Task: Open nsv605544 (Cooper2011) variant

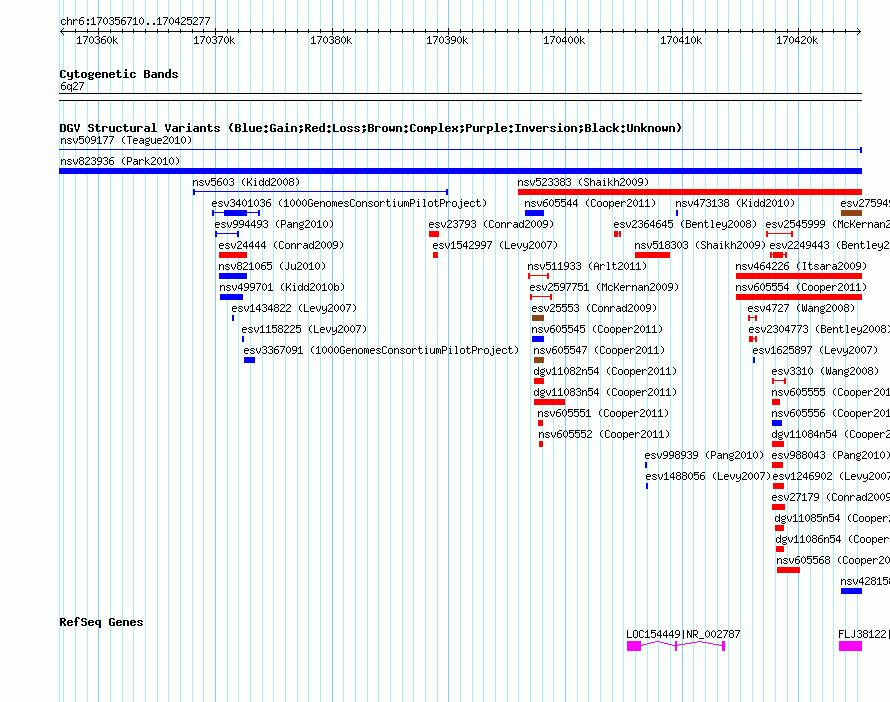Action: click(534, 213)
